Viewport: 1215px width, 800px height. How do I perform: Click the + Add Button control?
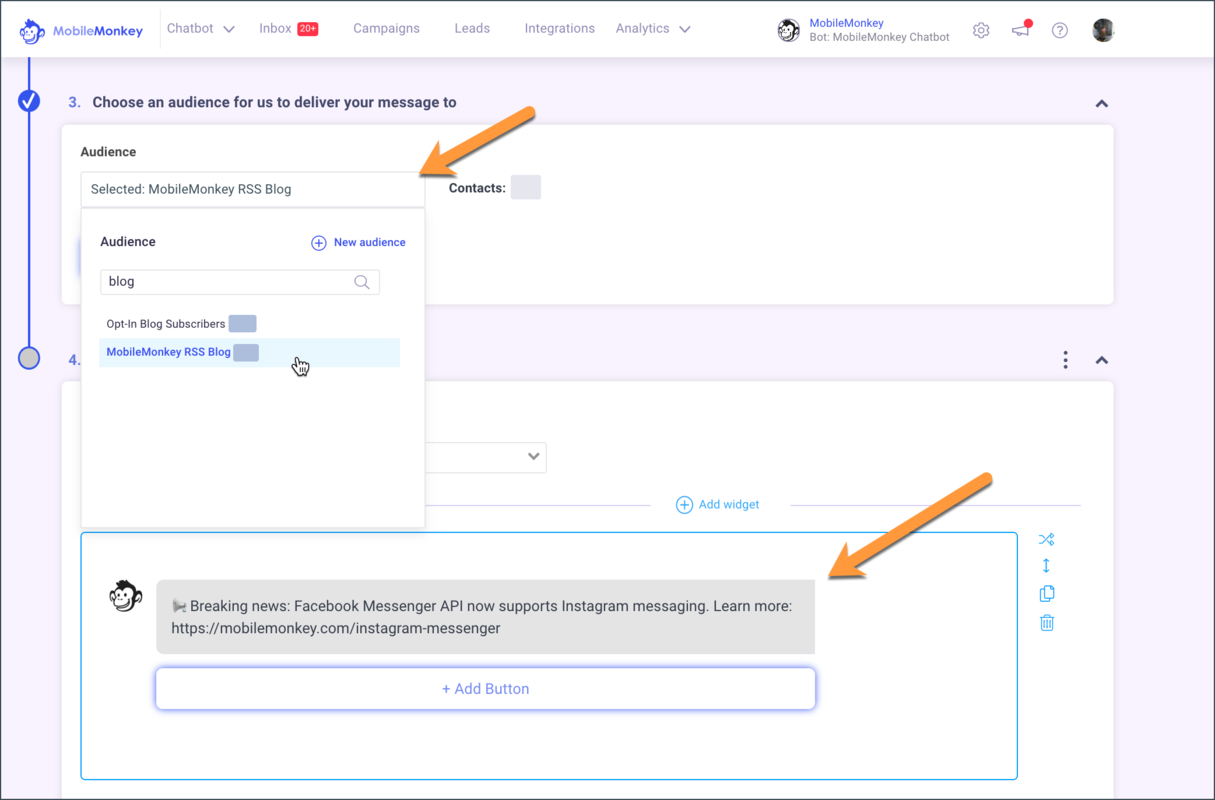tap(485, 688)
